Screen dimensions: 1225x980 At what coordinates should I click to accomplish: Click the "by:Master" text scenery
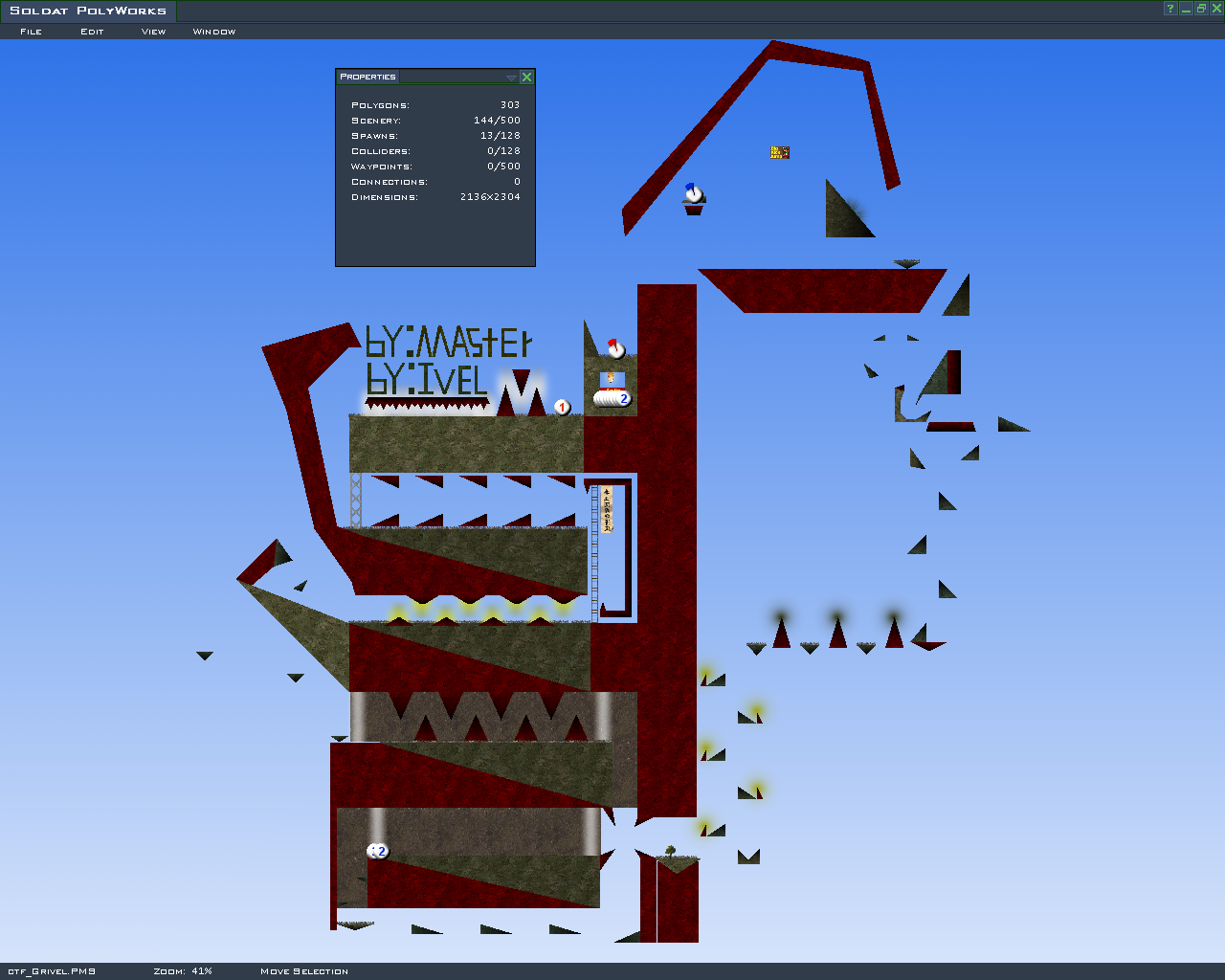(448, 342)
